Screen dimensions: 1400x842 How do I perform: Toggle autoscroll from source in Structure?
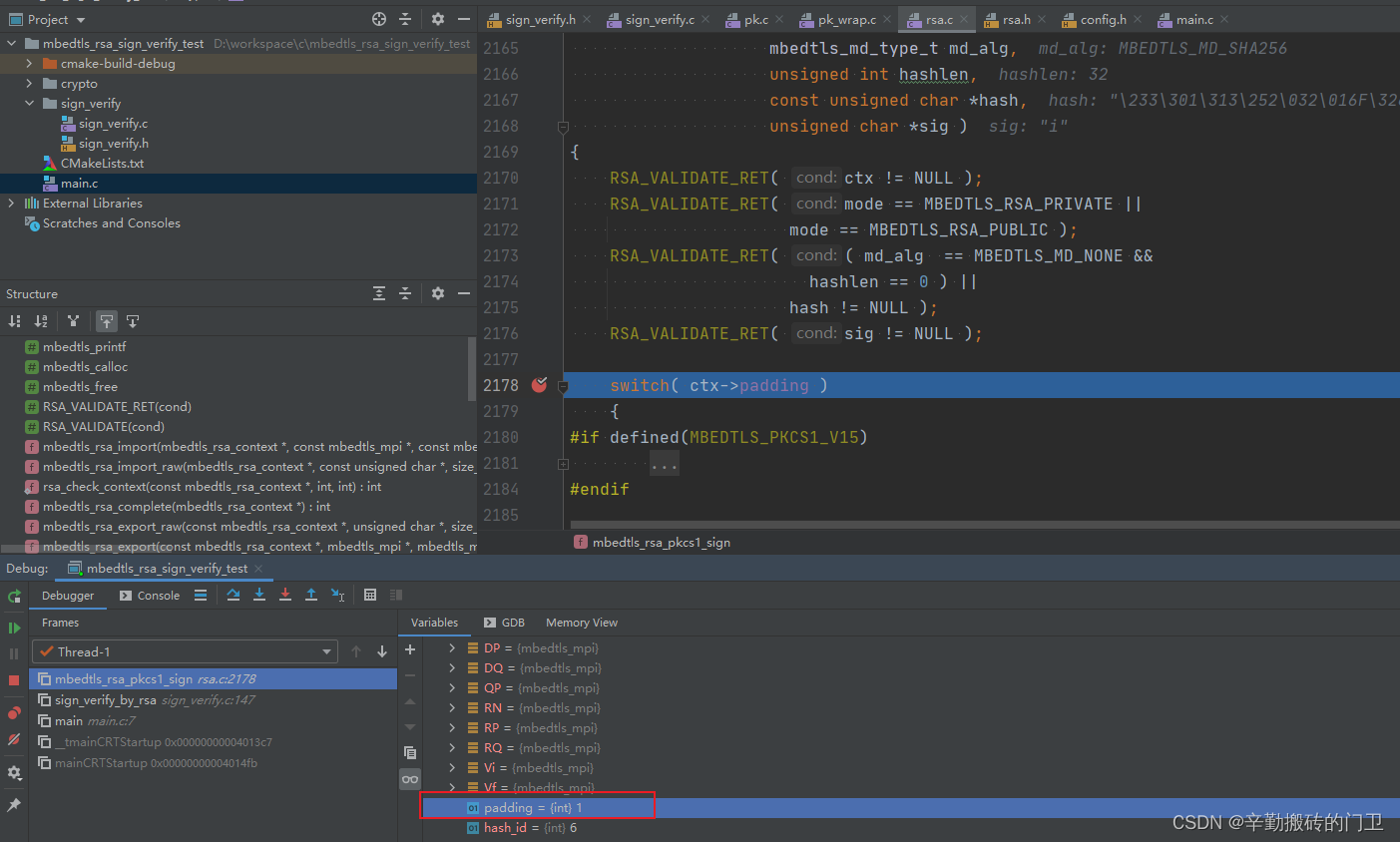coord(133,321)
